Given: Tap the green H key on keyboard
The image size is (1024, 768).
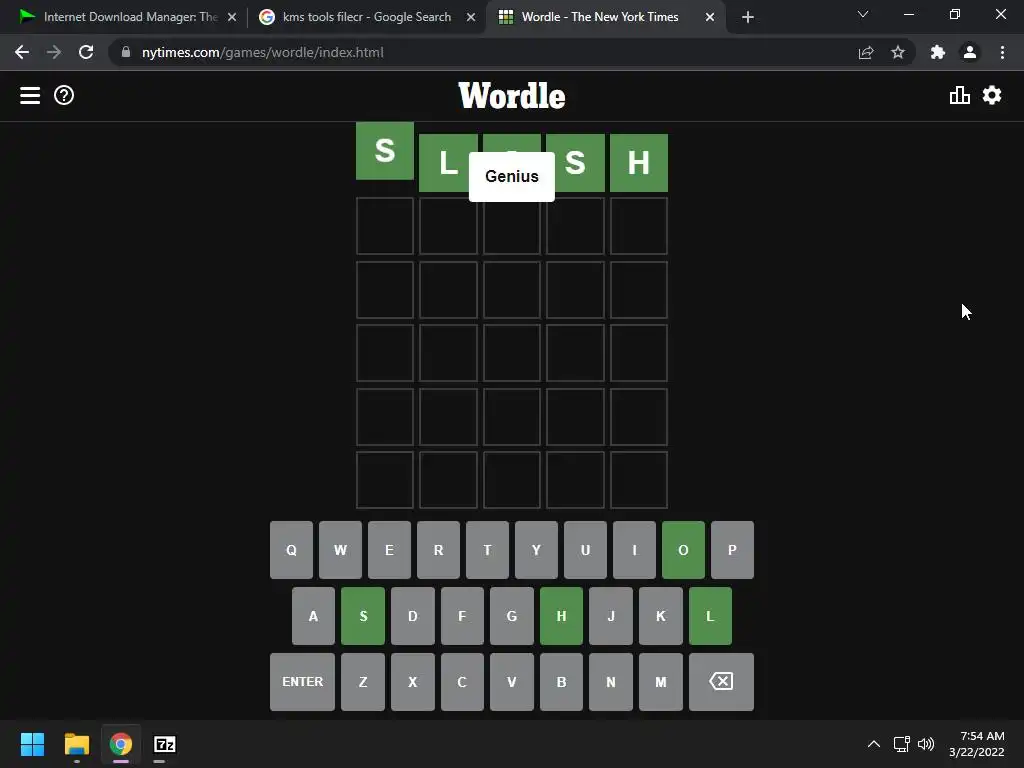Looking at the screenshot, I should (x=562, y=616).
